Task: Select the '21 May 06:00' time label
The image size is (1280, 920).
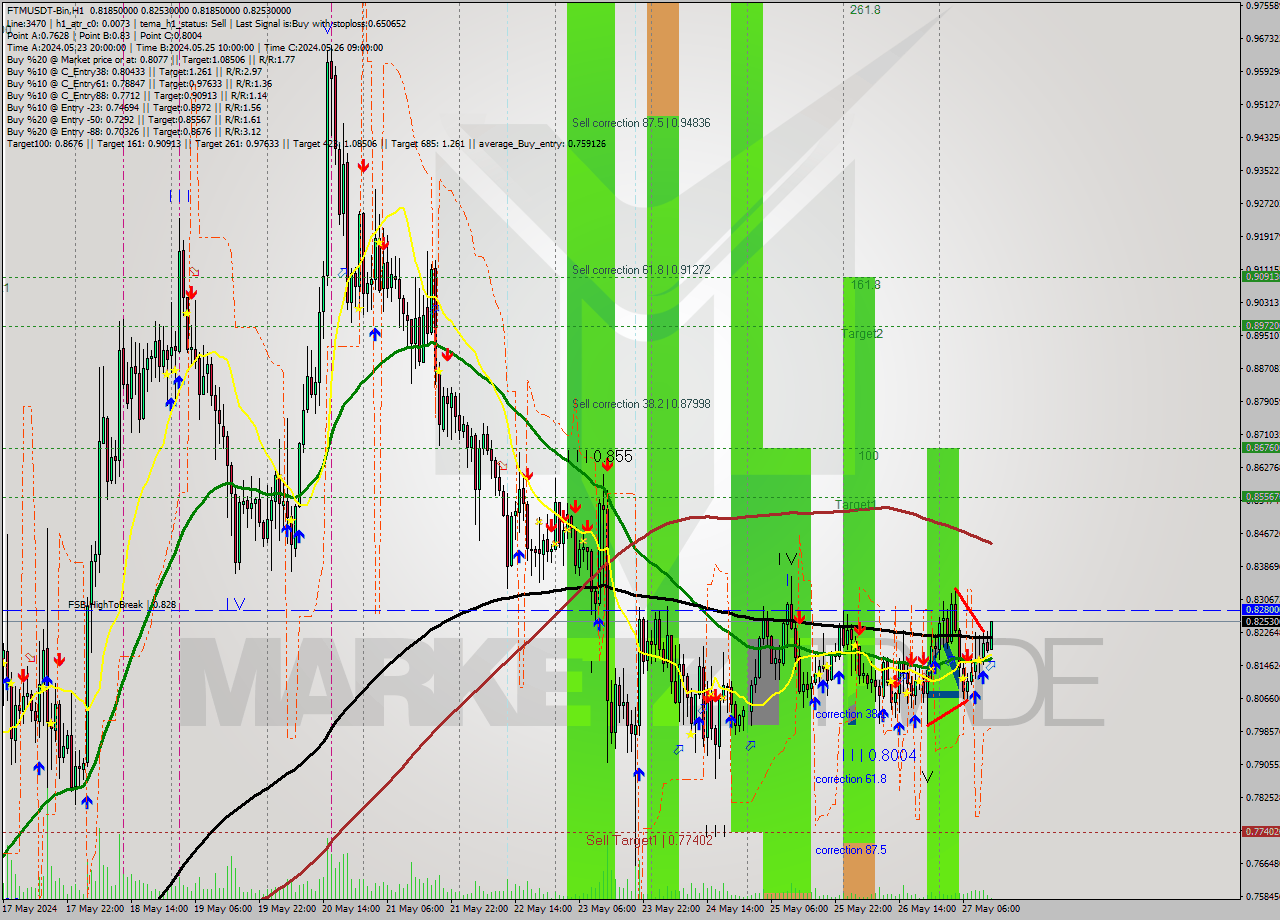Action: tap(415, 909)
